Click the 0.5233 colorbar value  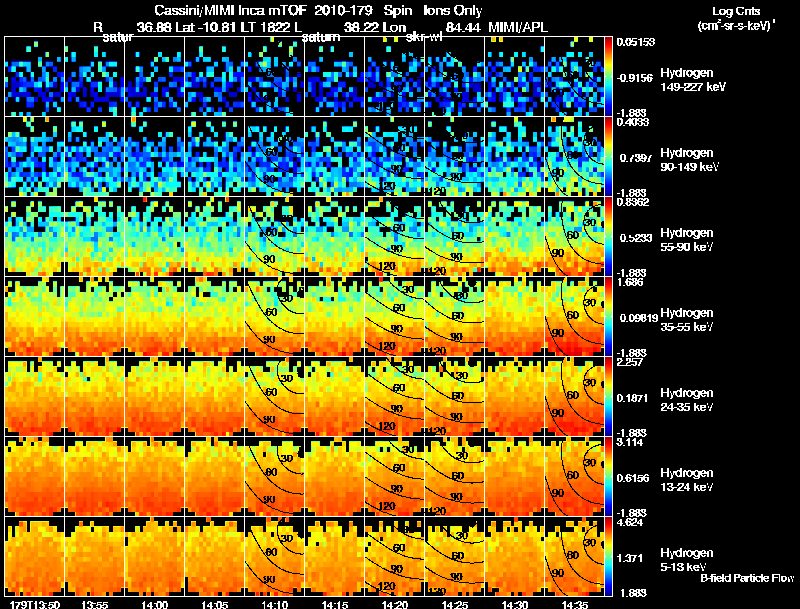pos(635,238)
